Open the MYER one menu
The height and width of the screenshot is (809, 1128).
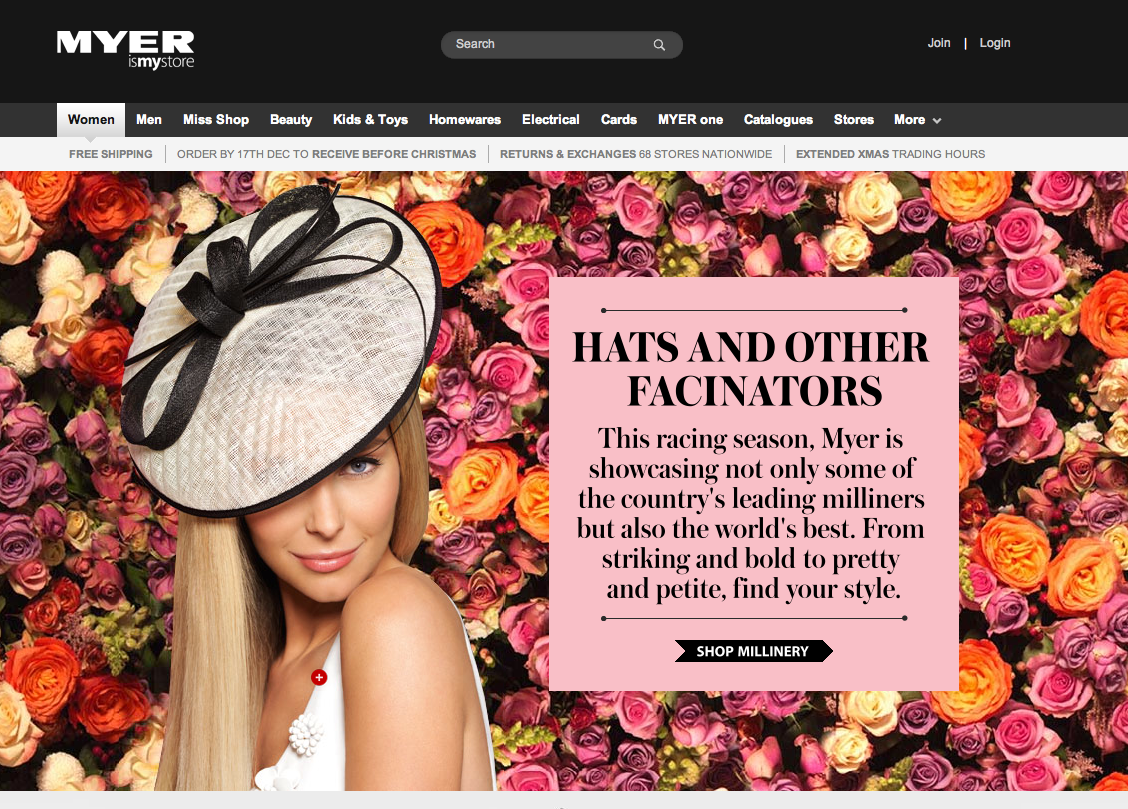point(691,119)
